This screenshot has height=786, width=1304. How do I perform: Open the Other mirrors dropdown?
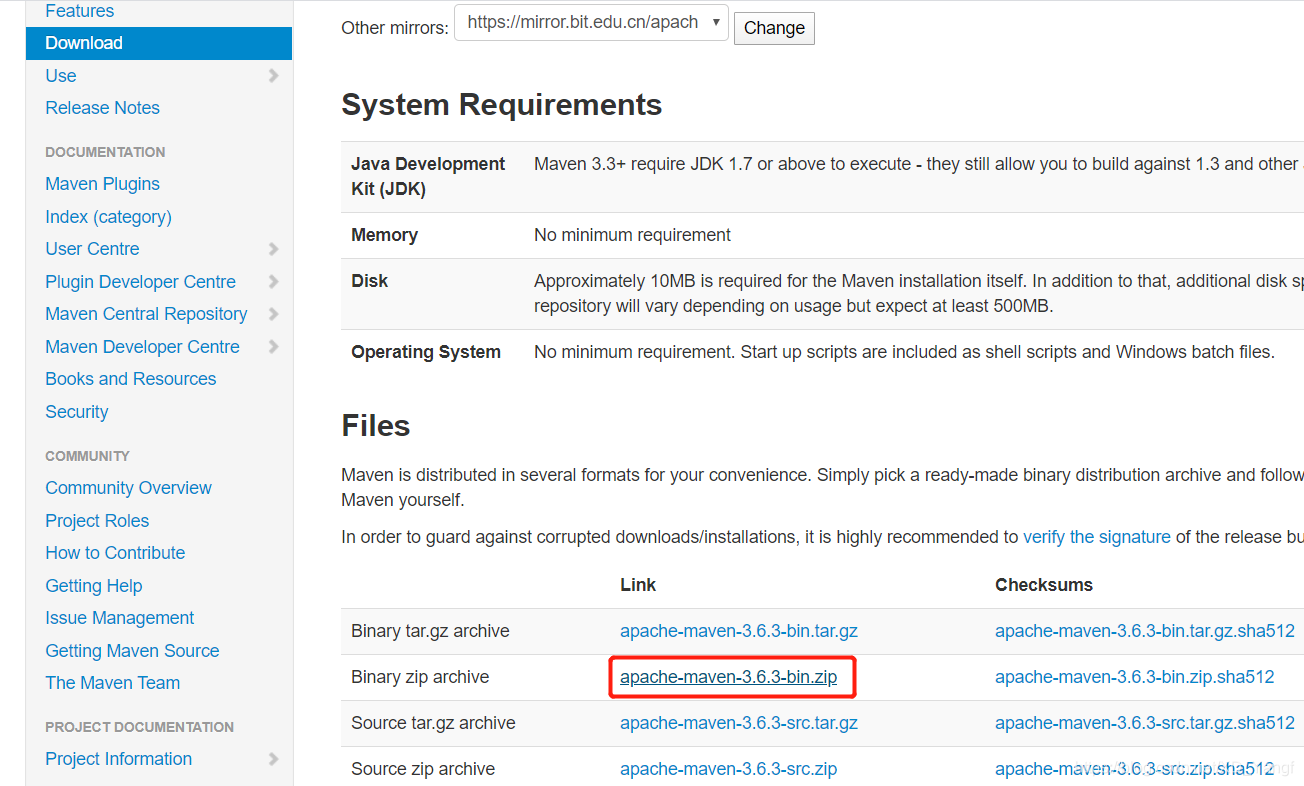[x=591, y=23]
